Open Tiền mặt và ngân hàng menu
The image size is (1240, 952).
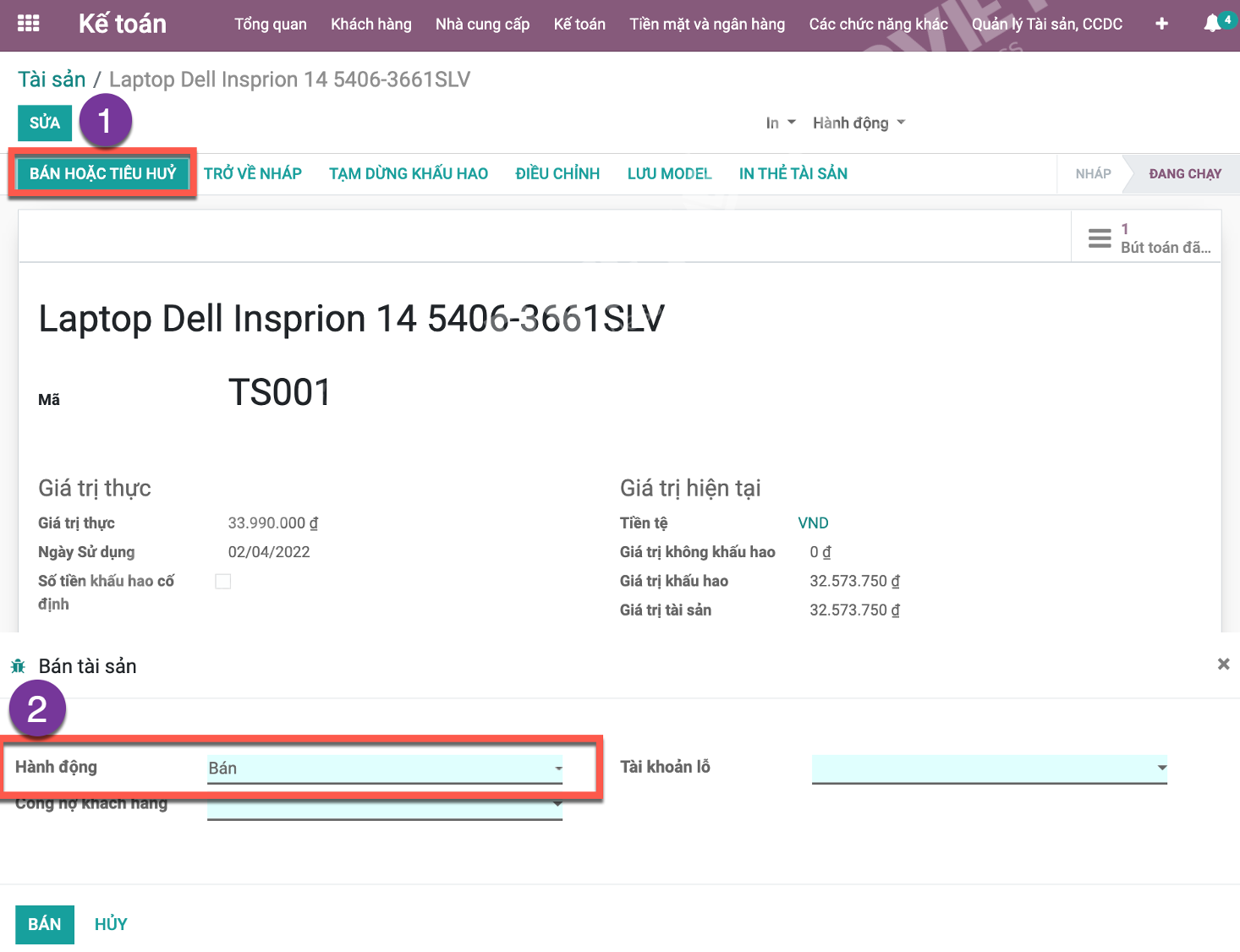tap(707, 25)
